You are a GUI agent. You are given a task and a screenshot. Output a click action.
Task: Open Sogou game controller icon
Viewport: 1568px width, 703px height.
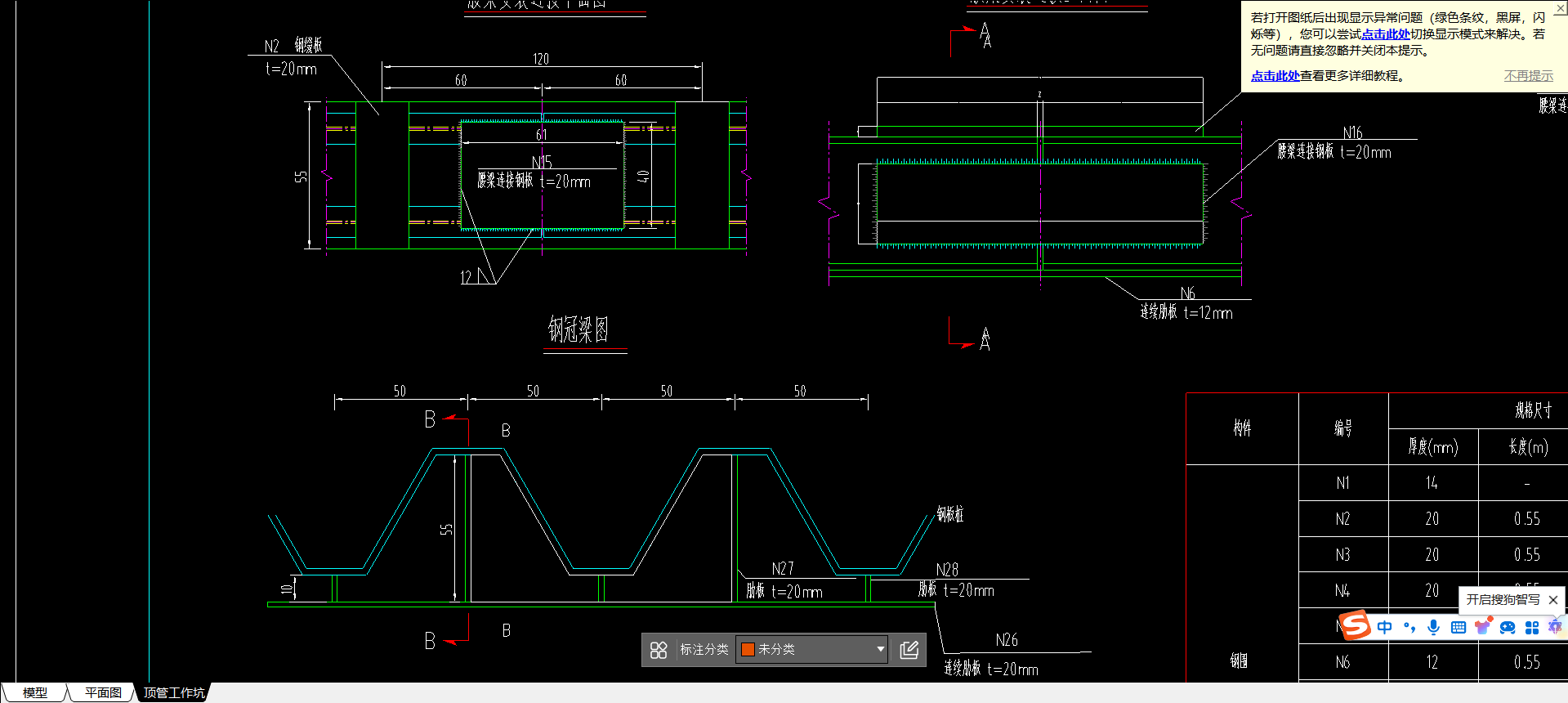1508,627
